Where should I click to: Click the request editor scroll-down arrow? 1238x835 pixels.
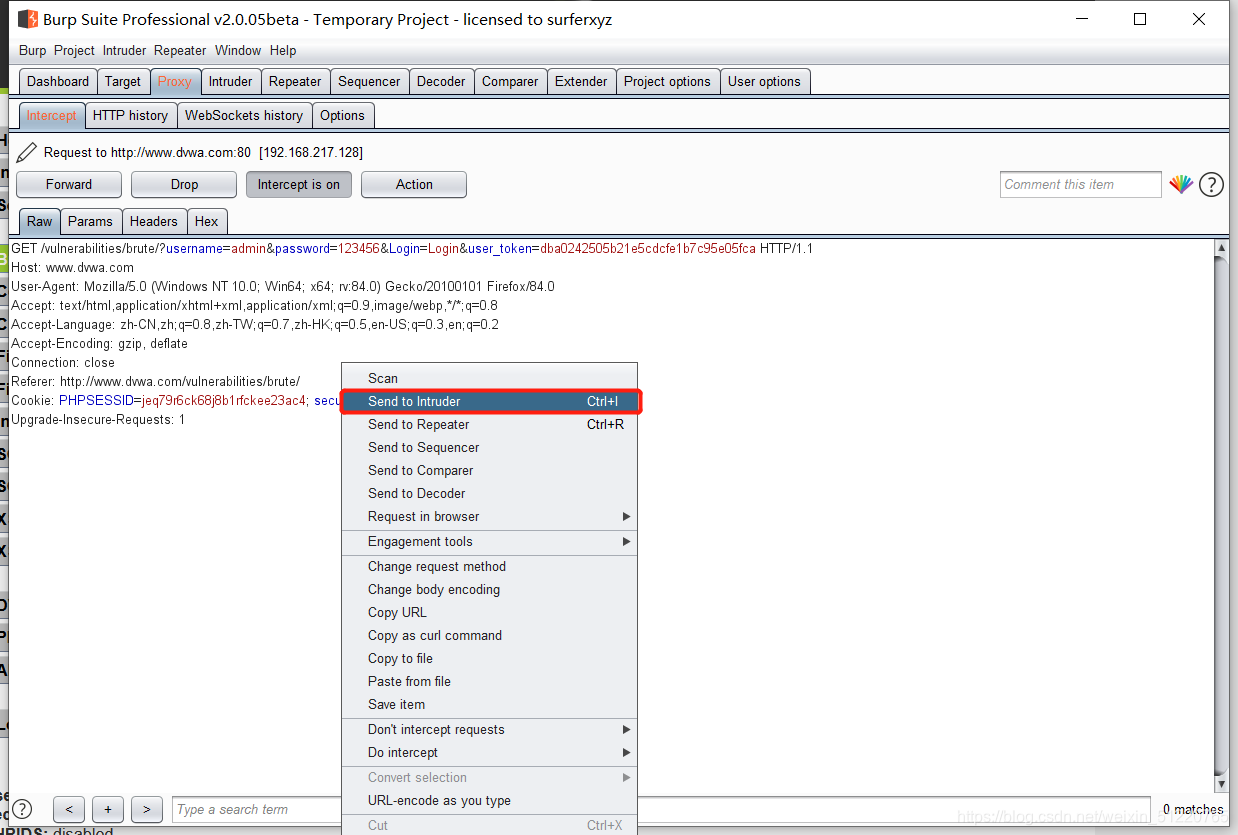coord(1220,782)
